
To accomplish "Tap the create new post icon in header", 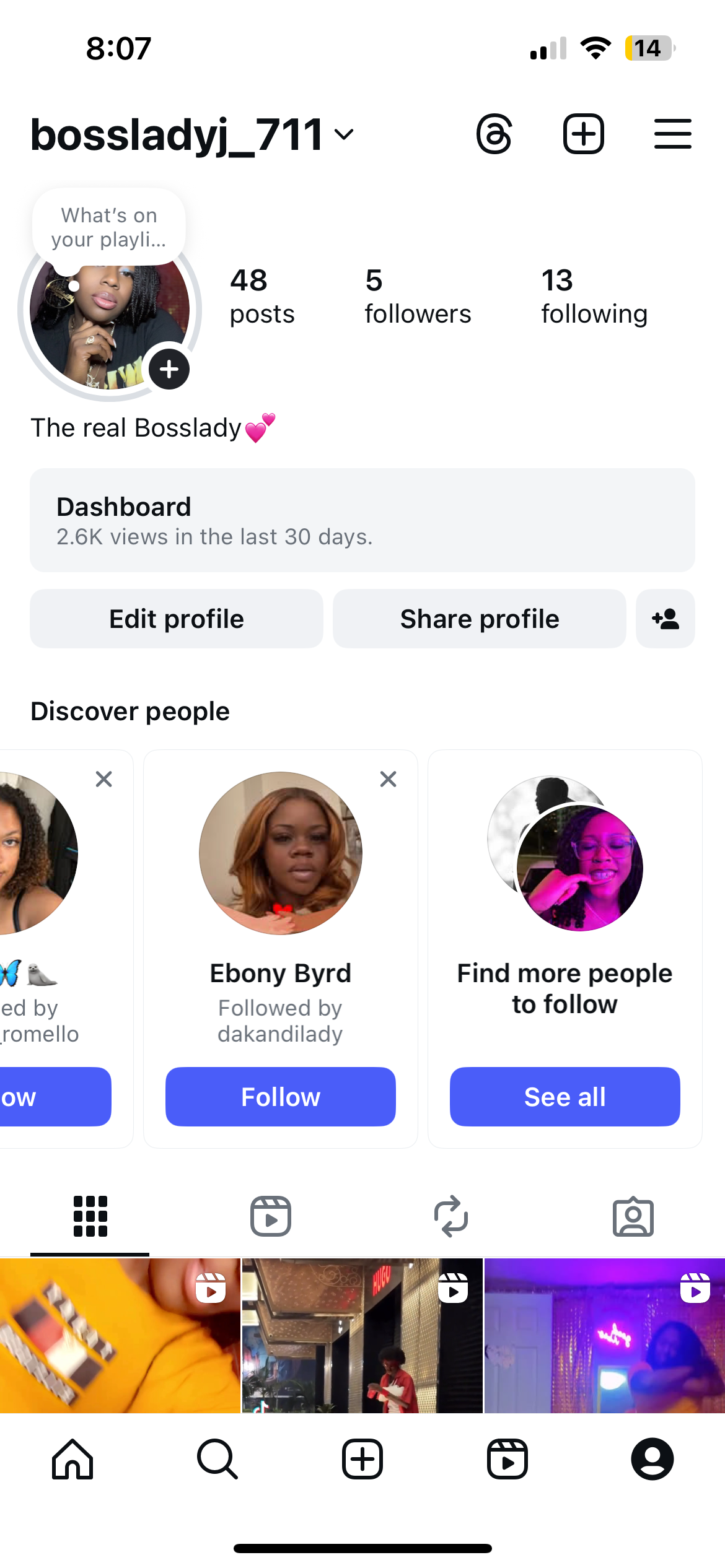I will (x=583, y=134).
